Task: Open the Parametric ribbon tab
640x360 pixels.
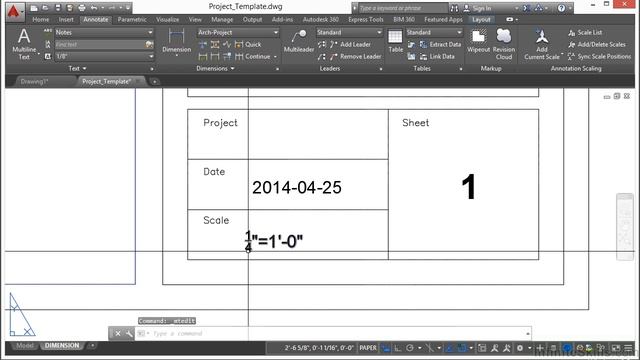Action: pos(132,19)
